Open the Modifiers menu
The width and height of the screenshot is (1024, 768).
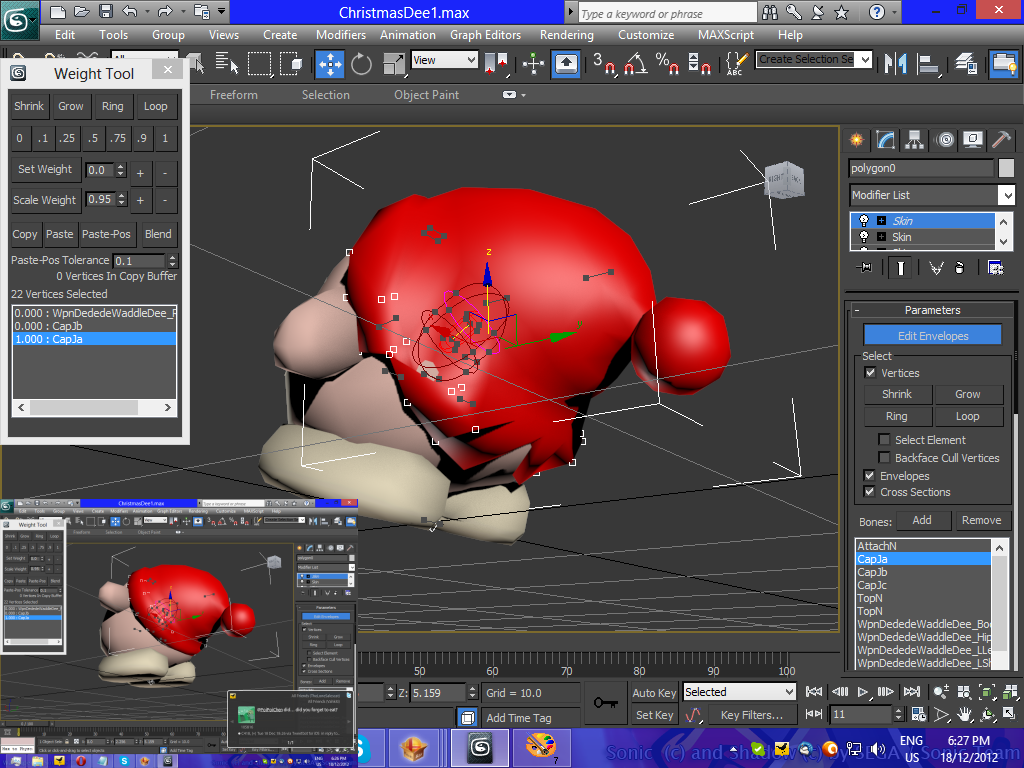[341, 34]
